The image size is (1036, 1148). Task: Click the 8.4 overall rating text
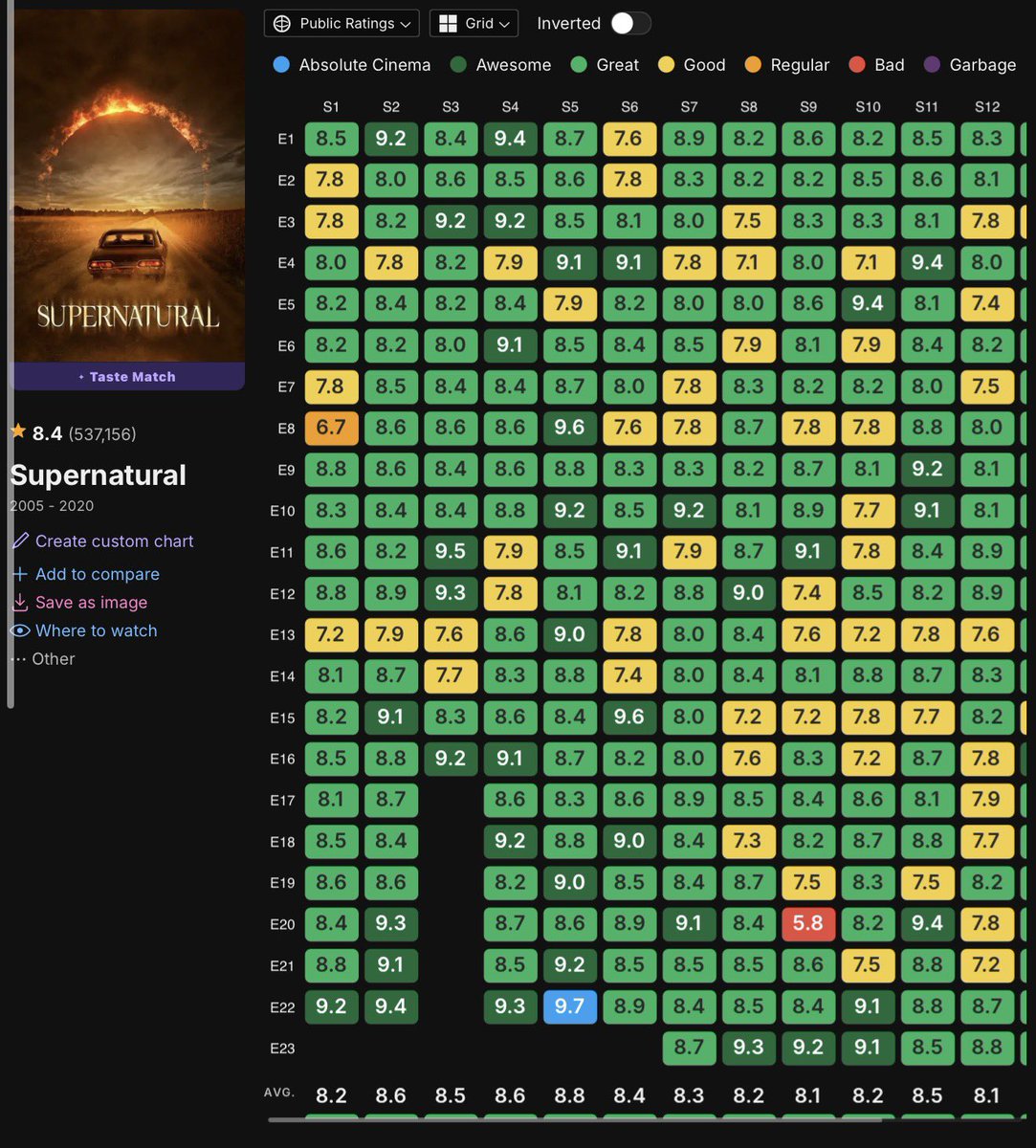coord(48,434)
